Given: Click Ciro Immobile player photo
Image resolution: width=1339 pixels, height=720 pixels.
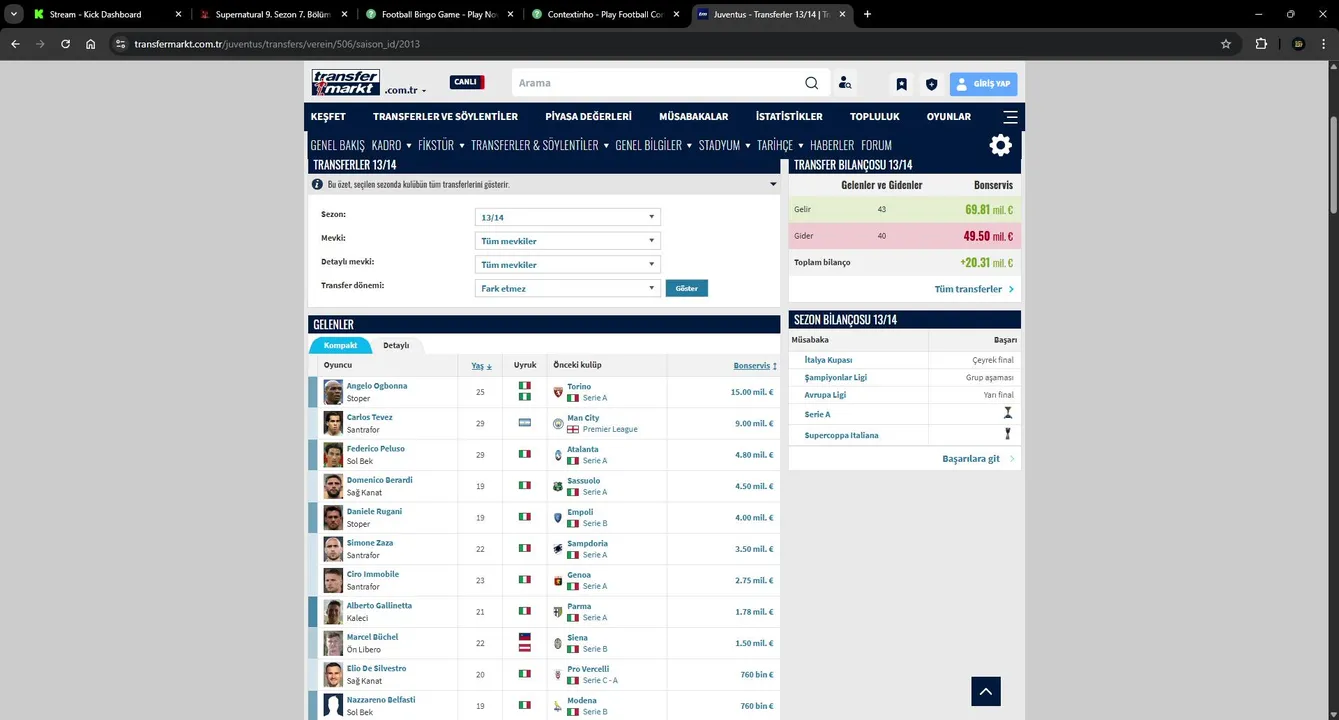Looking at the screenshot, I should 333,580.
